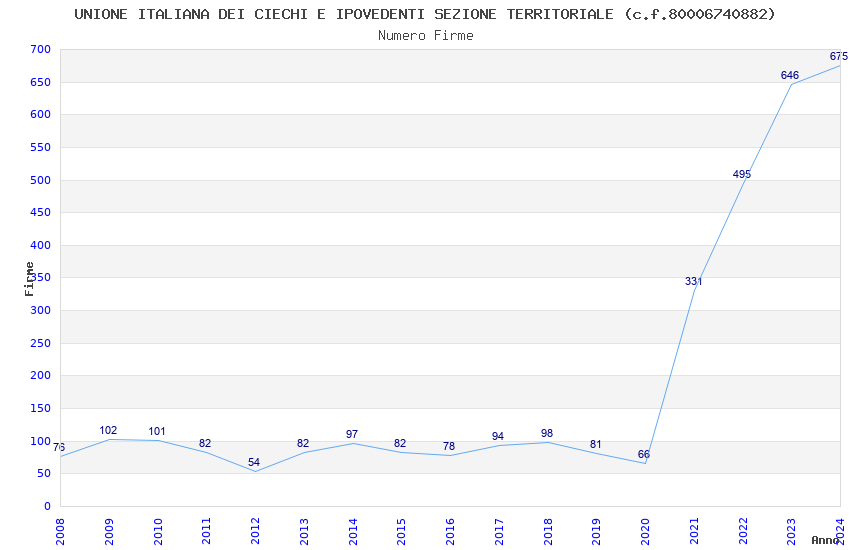Image resolution: width=850 pixels, height=550 pixels.
Task: Click x-axis year 2011
Action: (207, 531)
